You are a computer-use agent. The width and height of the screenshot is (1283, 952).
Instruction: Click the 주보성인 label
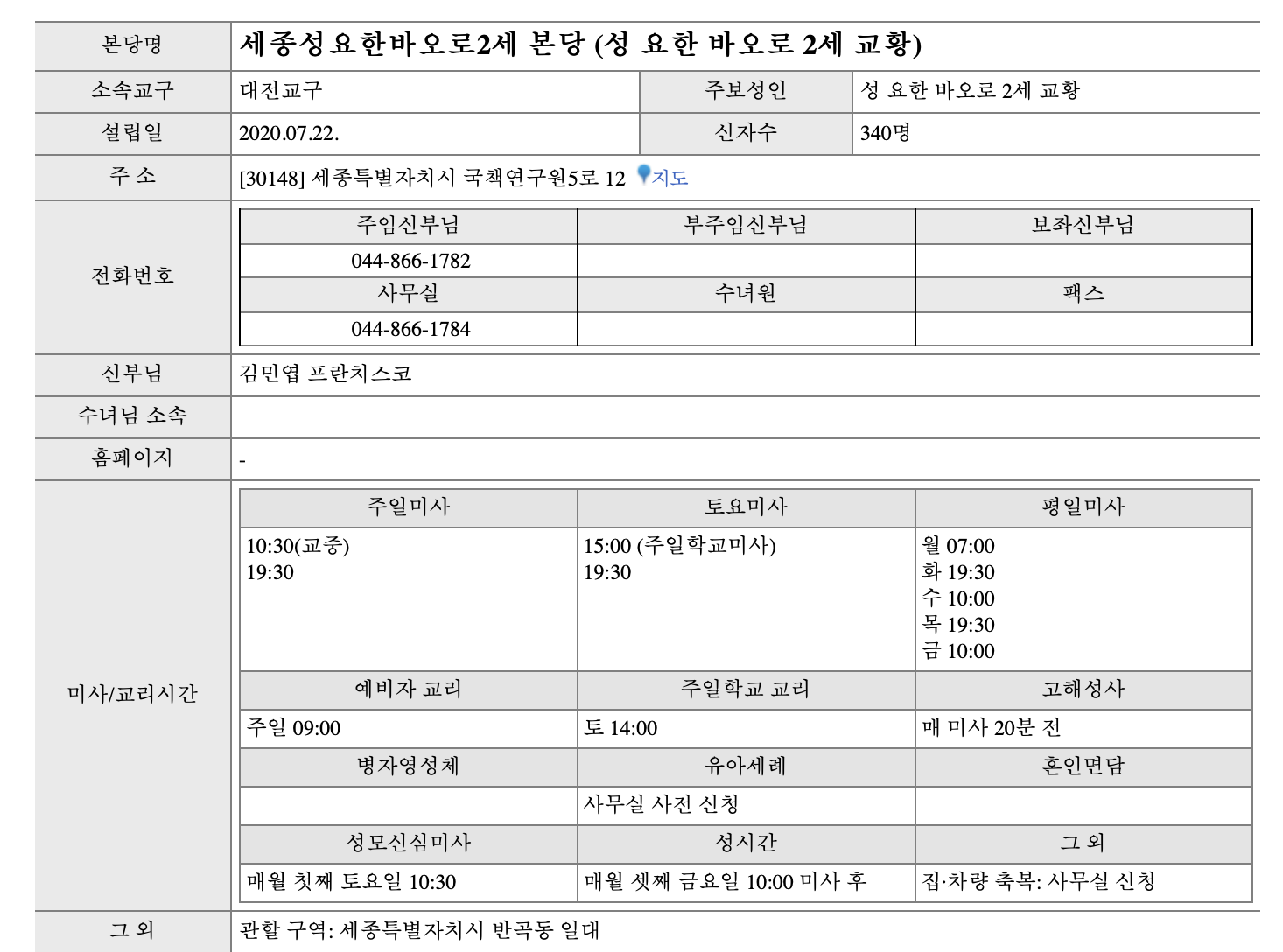point(746,91)
